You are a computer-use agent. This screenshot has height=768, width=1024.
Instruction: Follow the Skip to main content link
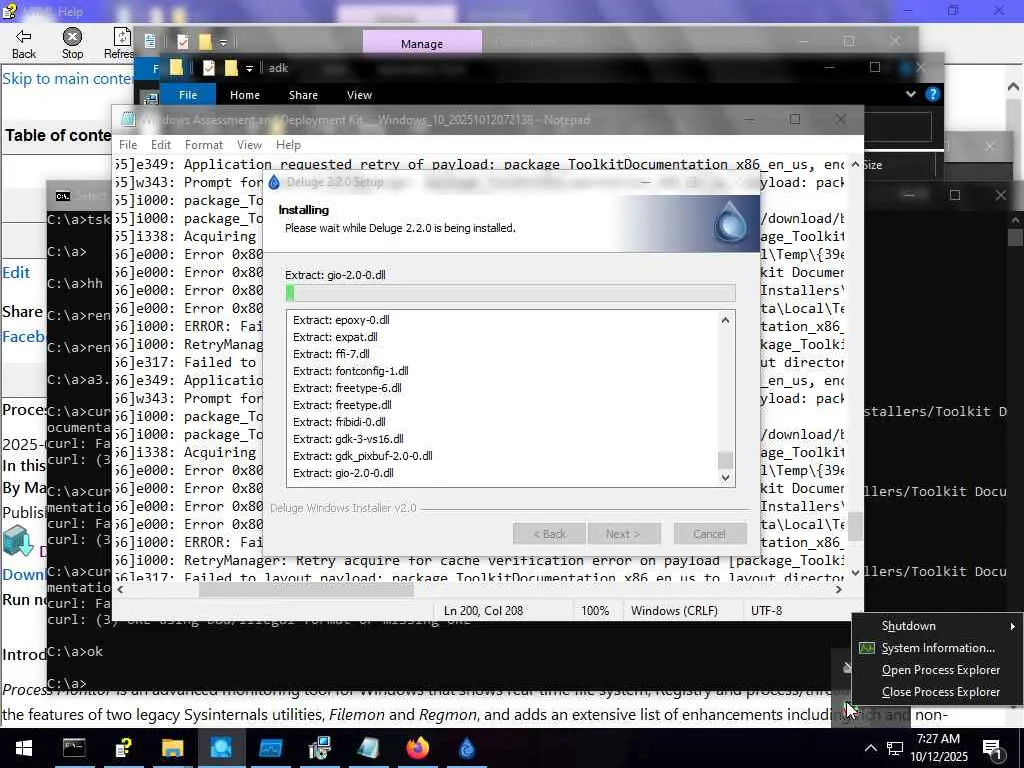(x=67, y=78)
